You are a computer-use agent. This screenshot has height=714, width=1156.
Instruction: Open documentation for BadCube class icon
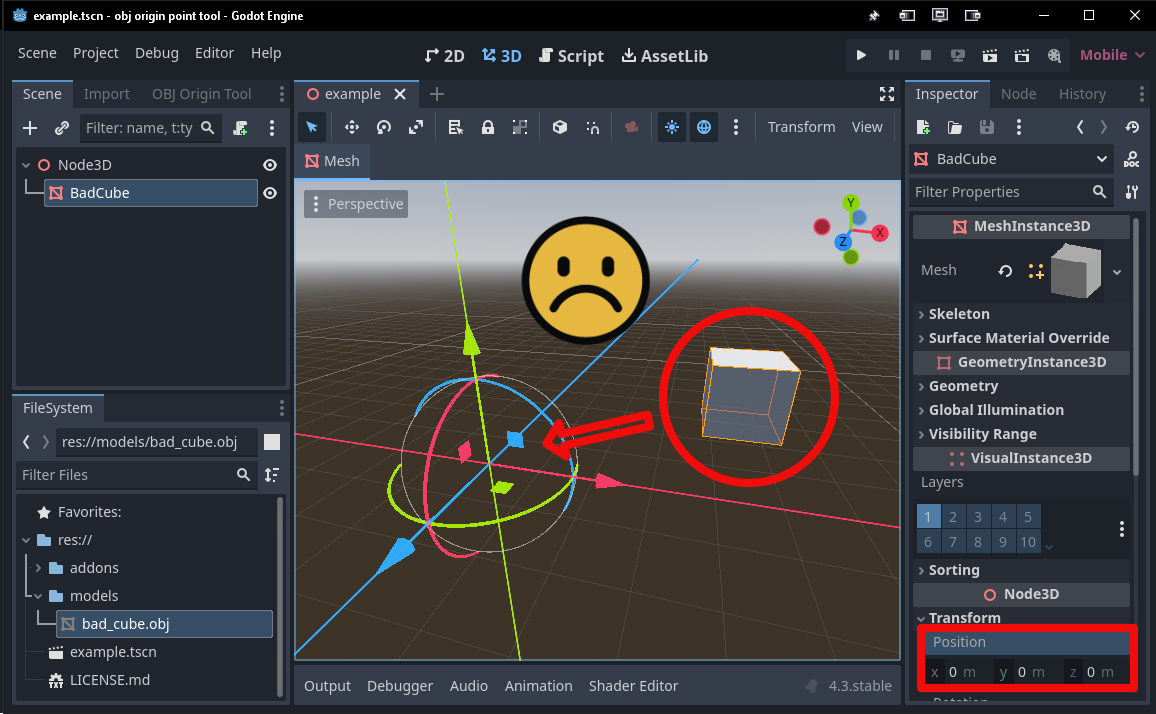pos(1132,159)
